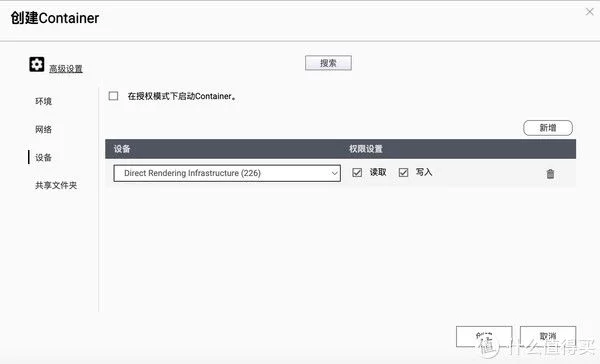Switch to the 环境 tab
Image resolution: width=600 pixels, height=364 pixels.
tap(44, 101)
